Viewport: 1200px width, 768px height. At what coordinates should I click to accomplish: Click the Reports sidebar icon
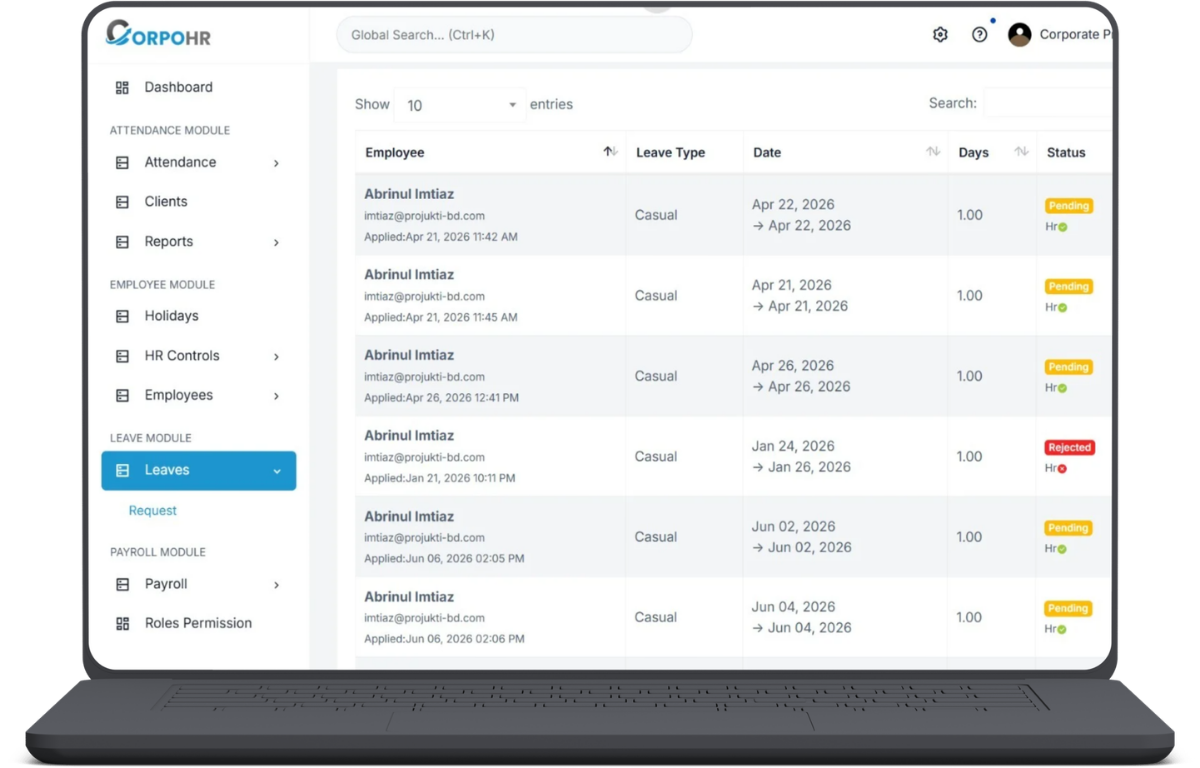point(123,242)
